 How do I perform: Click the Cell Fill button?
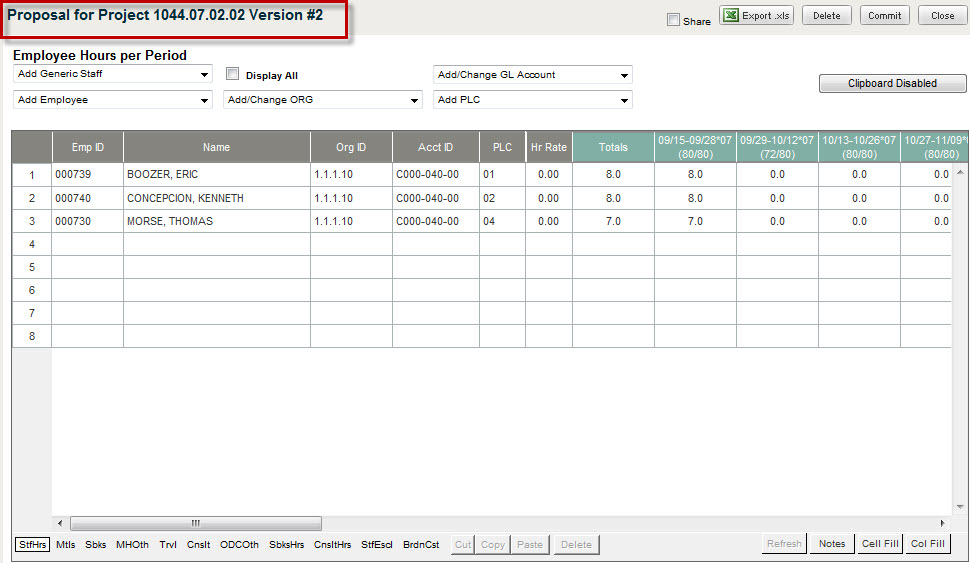click(879, 544)
